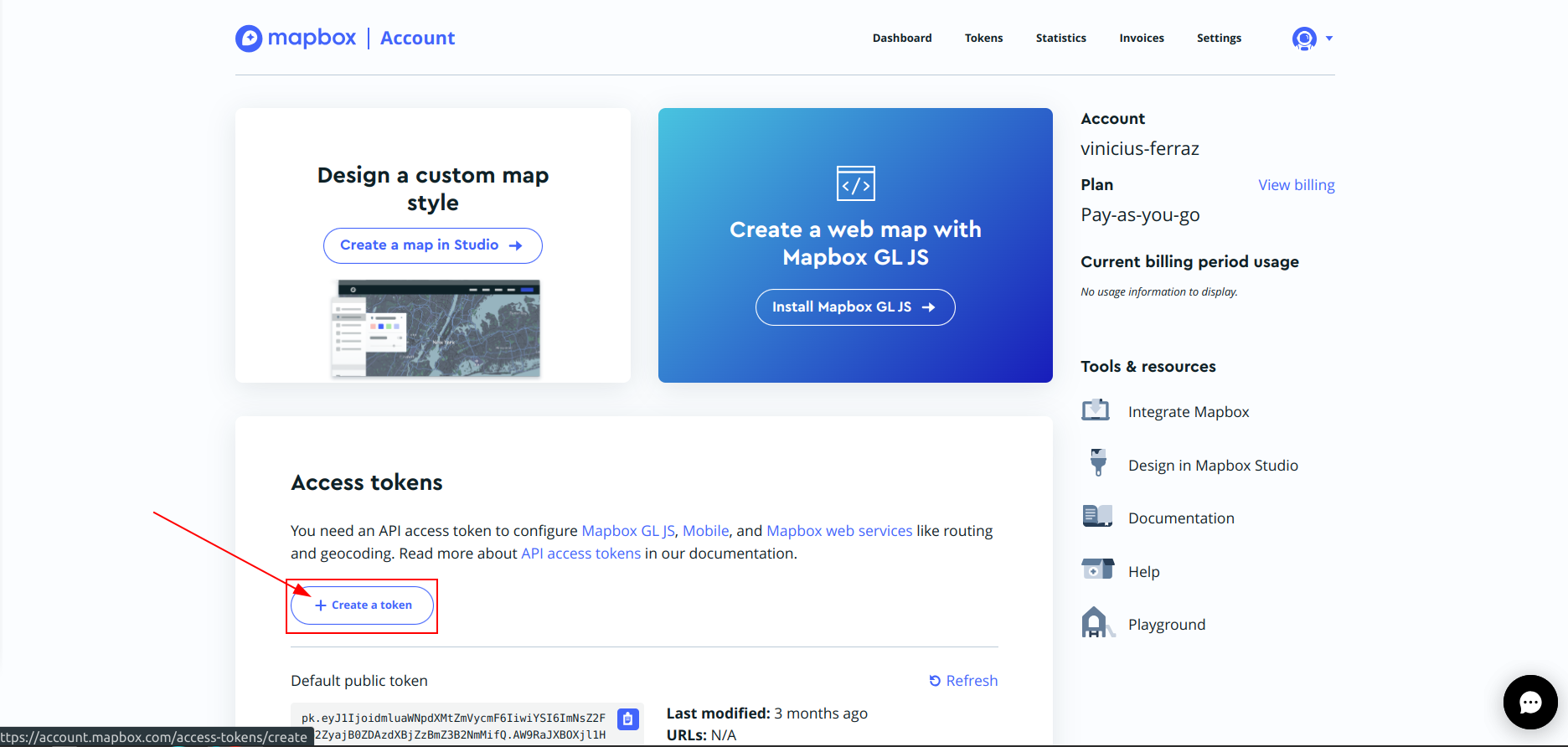1568x747 pixels.
Task: Follow the Mapbox web services link
Action: tap(839, 531)
